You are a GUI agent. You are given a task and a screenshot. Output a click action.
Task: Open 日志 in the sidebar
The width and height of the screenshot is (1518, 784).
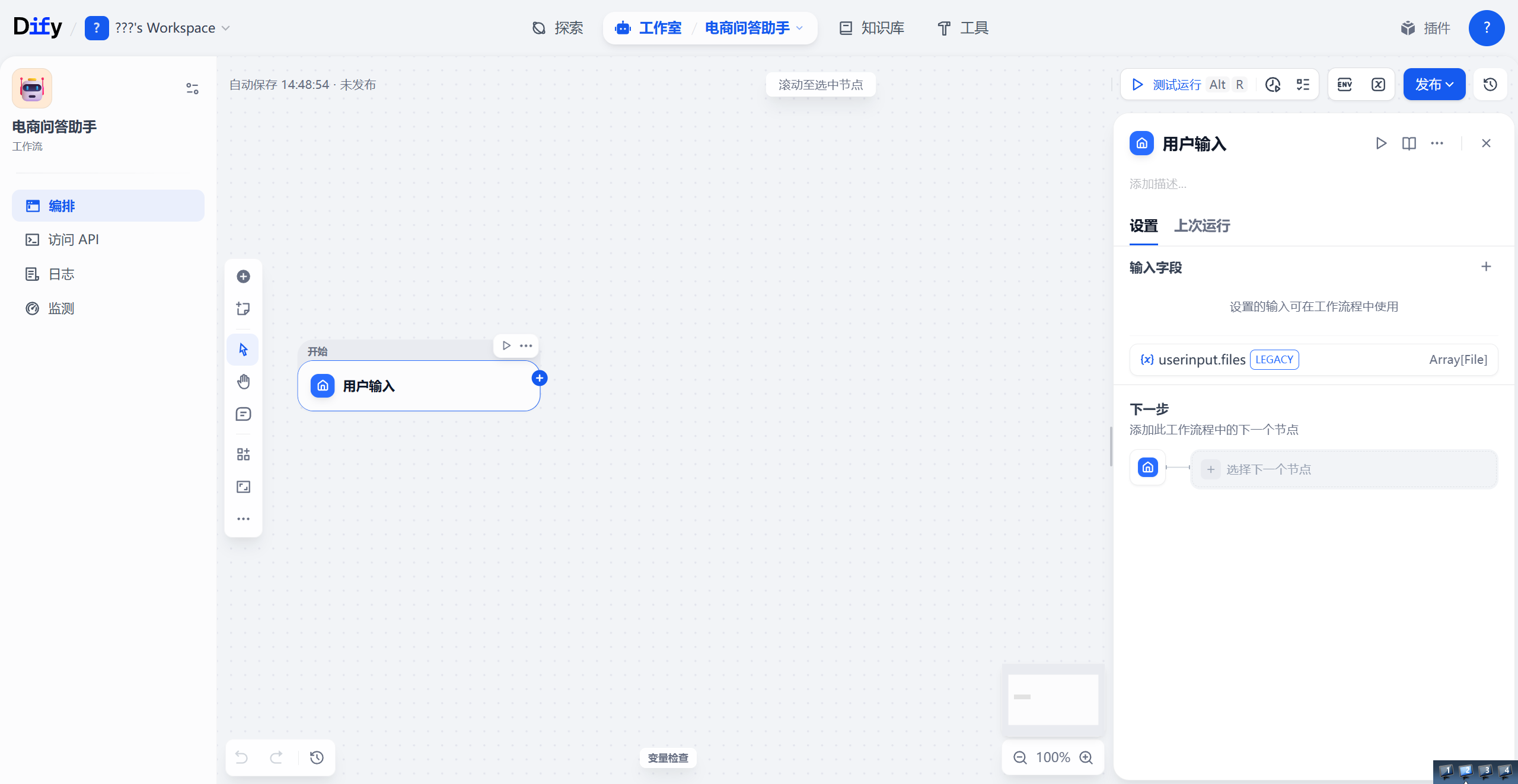point(108,274)
